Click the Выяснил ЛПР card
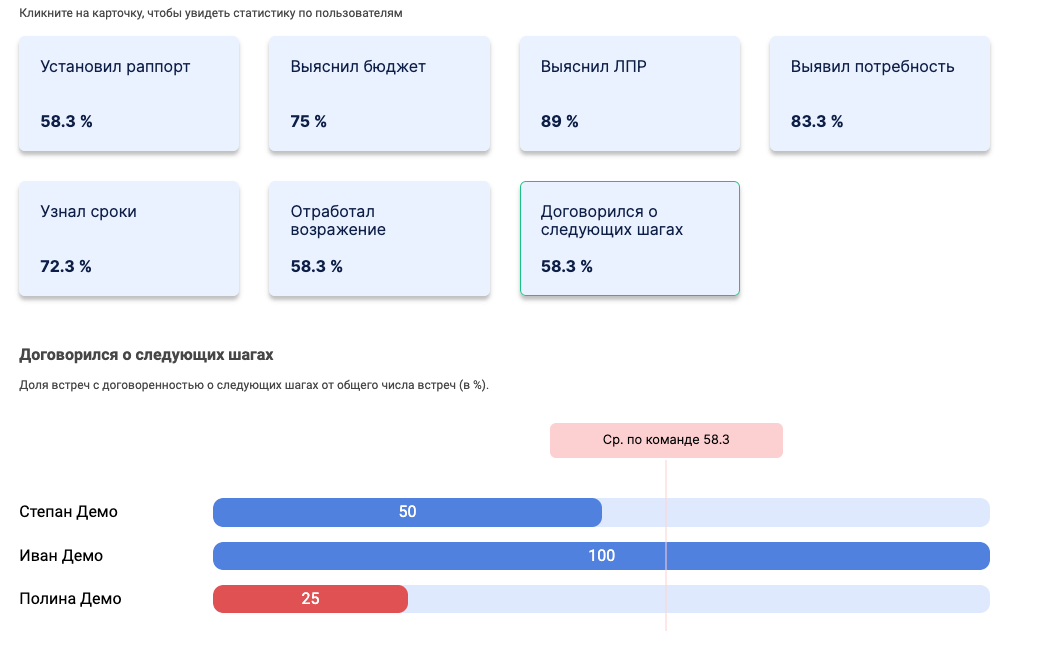Screen dimensions: 1043x659 tap(630, 94)
